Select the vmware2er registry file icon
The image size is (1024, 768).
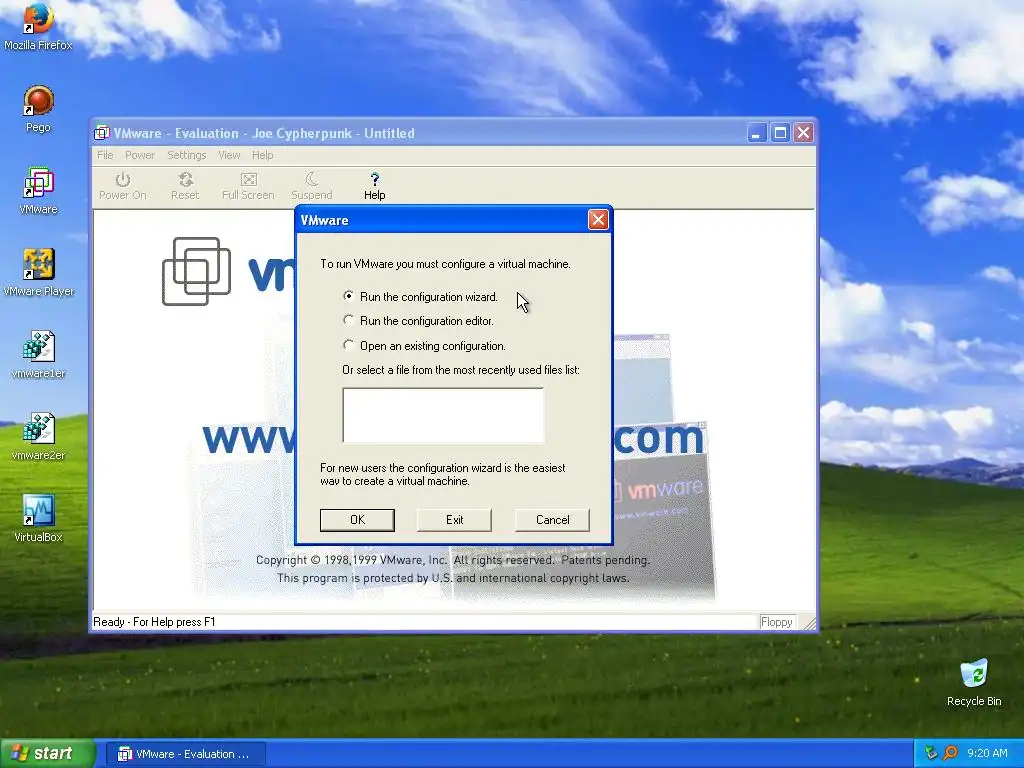tap(38, 436)
